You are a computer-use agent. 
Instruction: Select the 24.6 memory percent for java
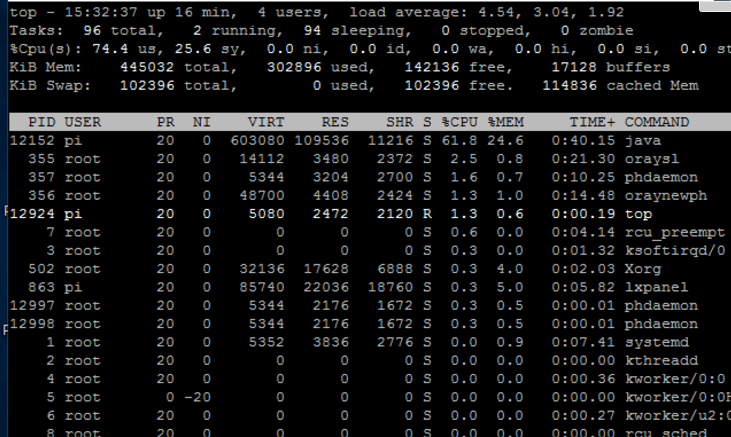506,140
